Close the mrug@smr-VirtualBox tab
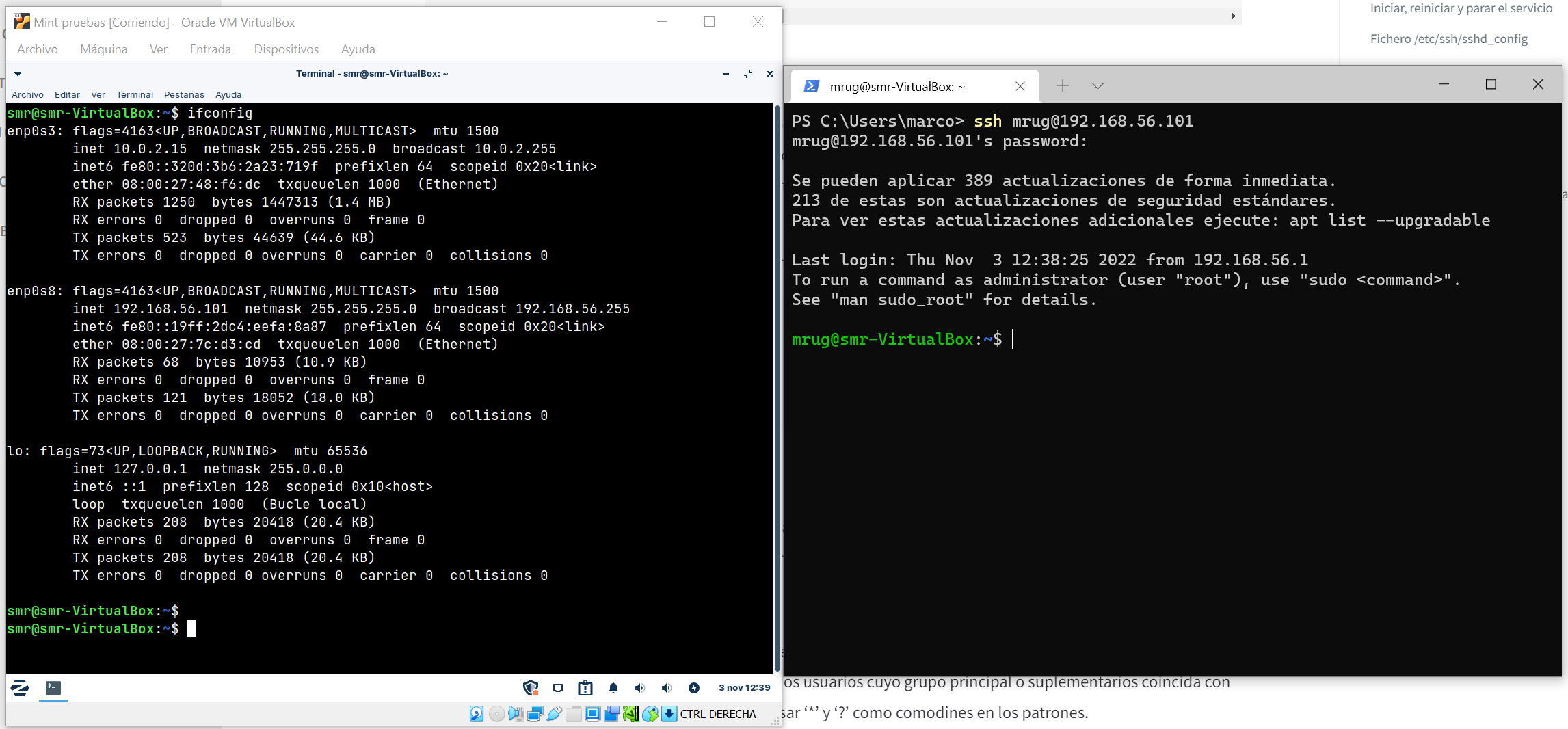 point(1020,86)
